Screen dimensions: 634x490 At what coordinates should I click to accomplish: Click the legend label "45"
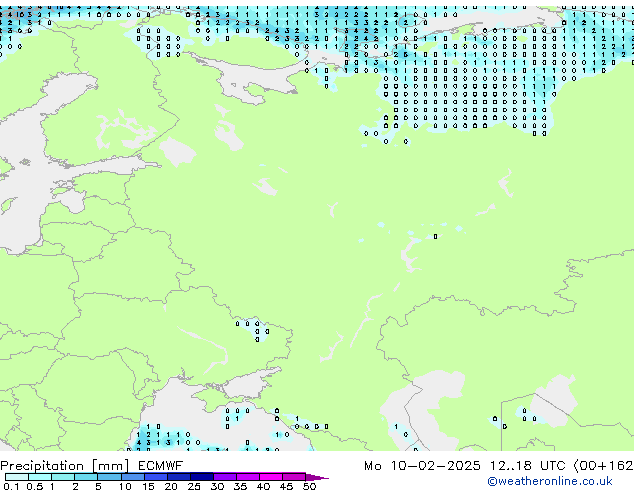click(286, 486)
